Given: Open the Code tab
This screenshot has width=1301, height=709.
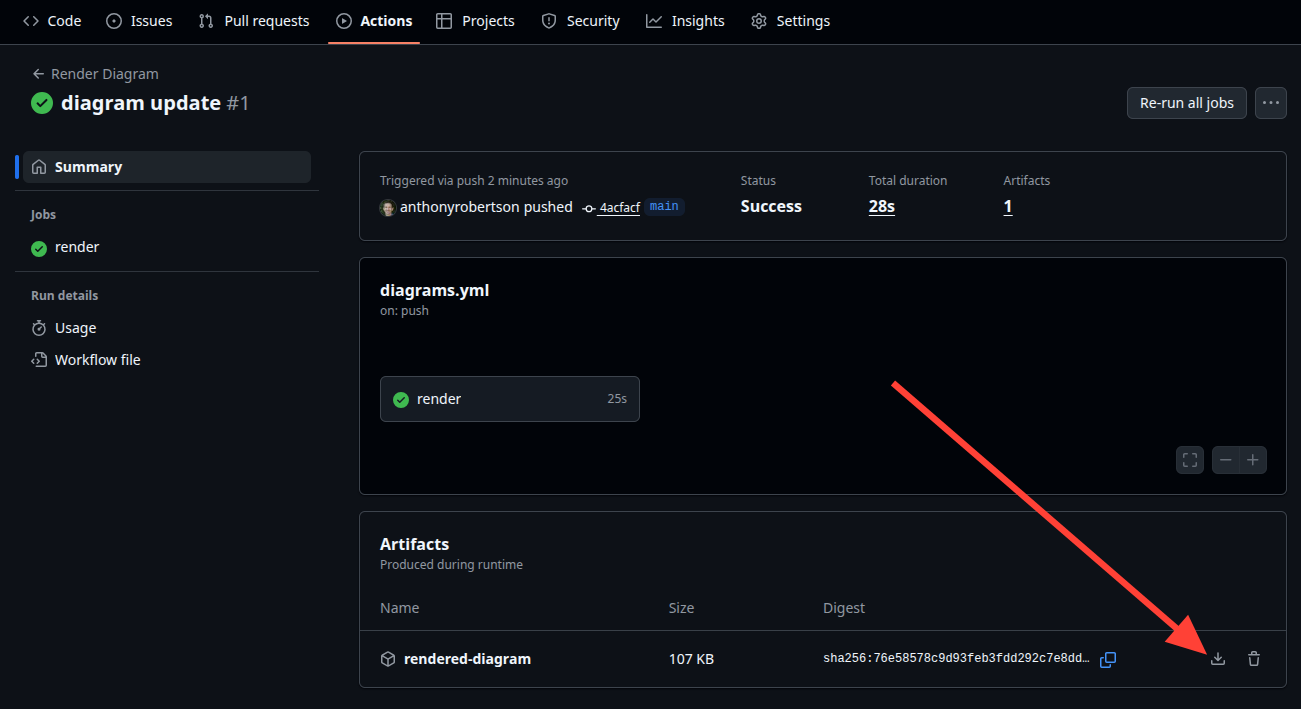Looking at the screenshot, I should (52, 21).
